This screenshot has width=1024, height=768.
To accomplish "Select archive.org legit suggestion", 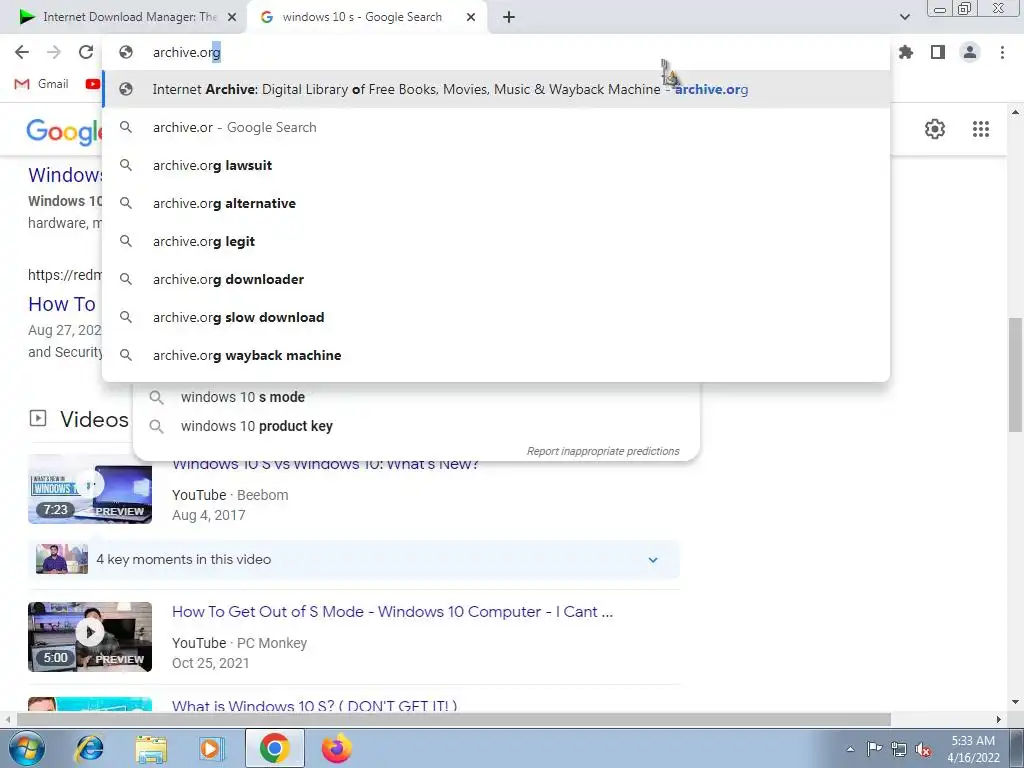I will (496, 241).
